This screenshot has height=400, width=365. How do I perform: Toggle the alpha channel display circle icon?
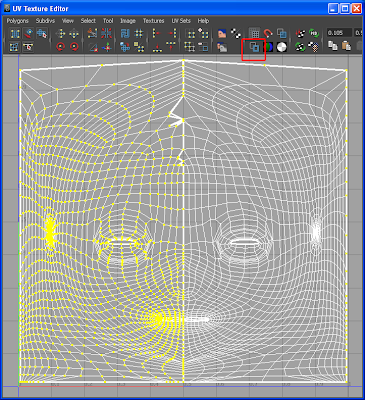coord(282,47)
